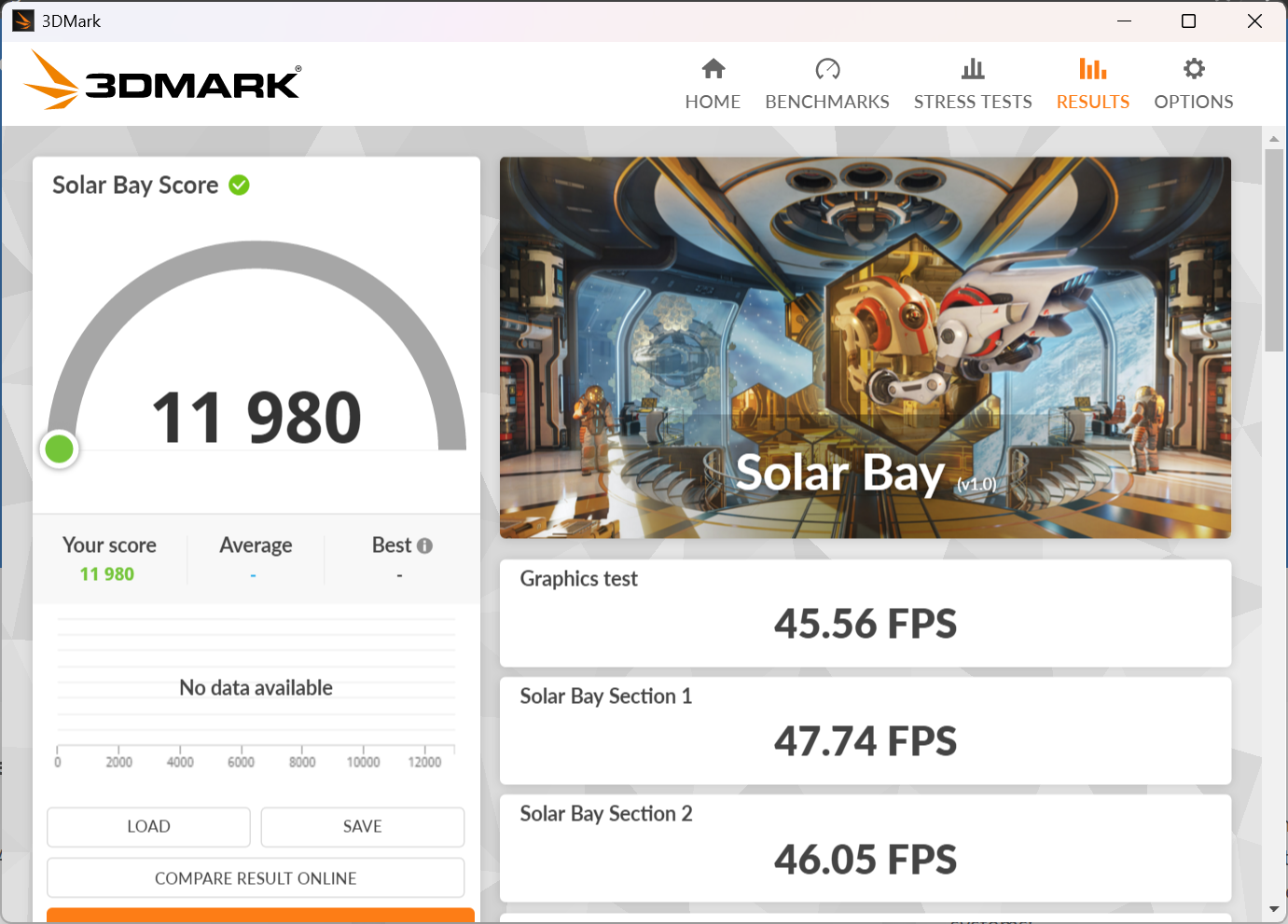This screenshot has width=1288, height=924.
Task: Click the scrollbar up arrow
Action: (x=1274, y=138)
